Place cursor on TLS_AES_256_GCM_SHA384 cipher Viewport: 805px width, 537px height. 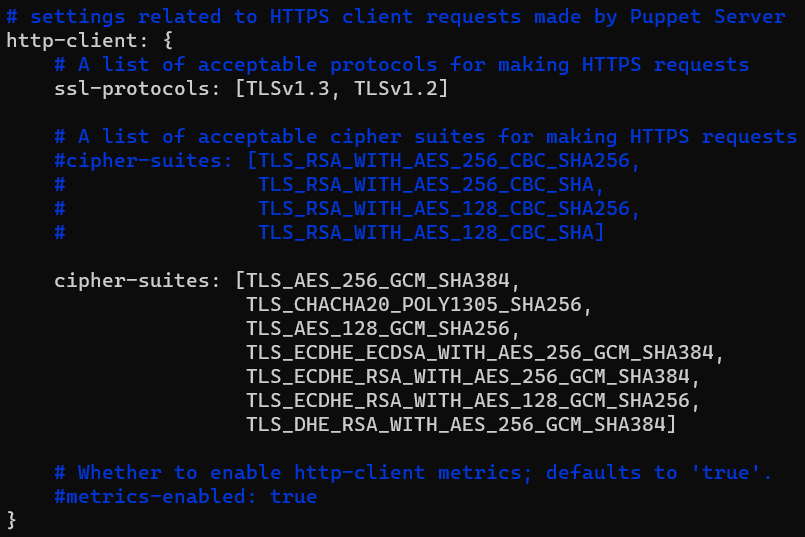tap(378, 280)
